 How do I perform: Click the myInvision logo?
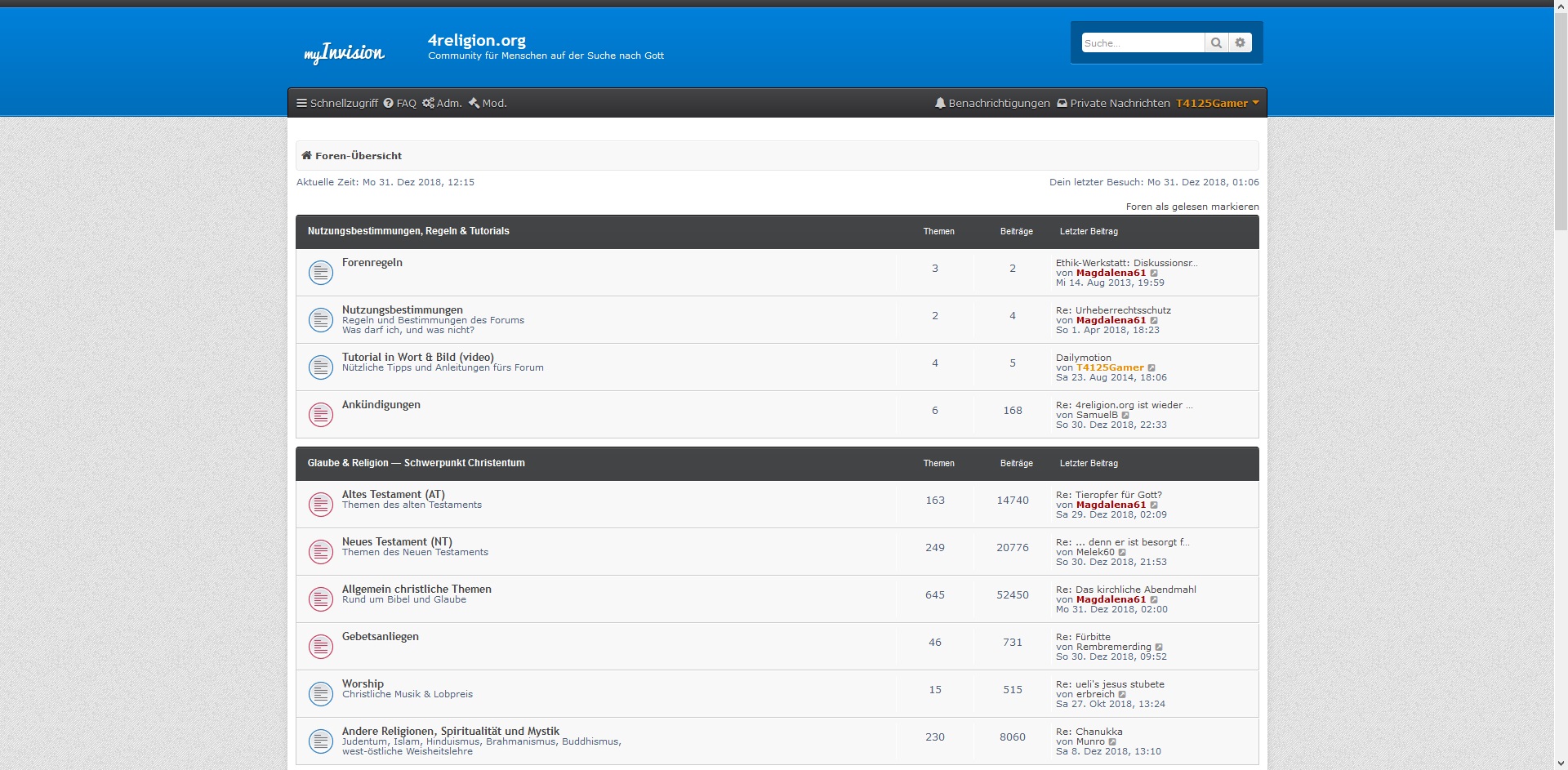(x=344, y=53)
